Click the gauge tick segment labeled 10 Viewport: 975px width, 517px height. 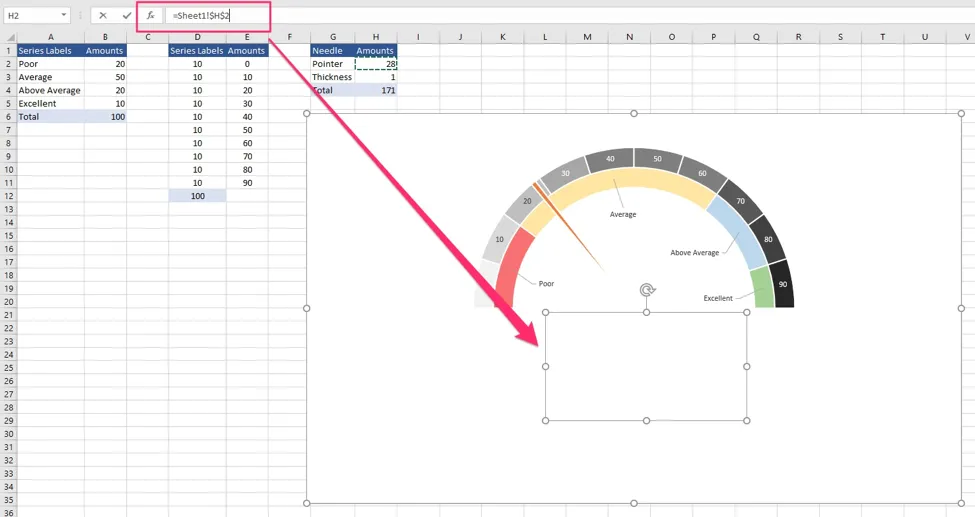pyautogui.click(x=499, y=240)
